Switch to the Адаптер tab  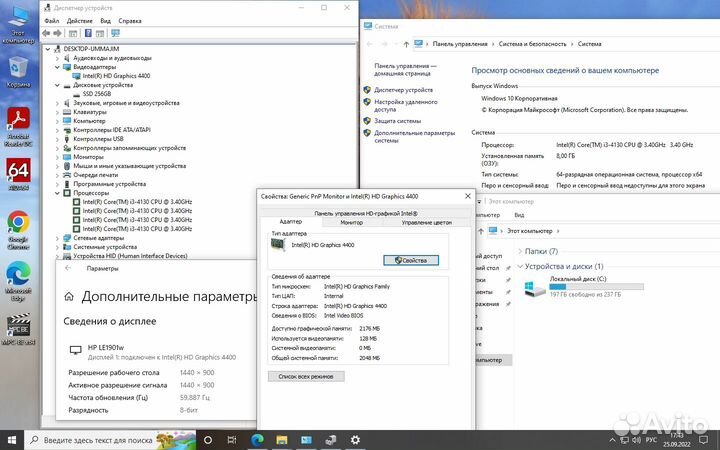[x=291, y=222]
